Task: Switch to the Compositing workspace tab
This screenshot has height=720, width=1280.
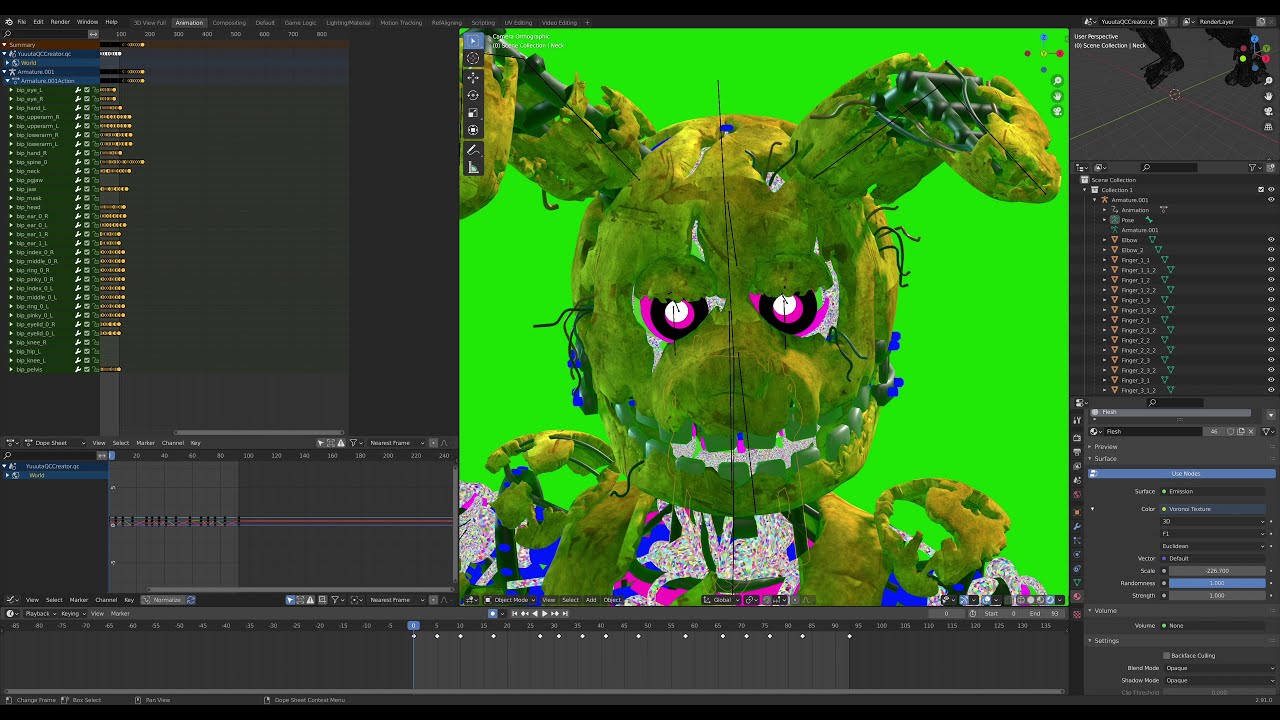Action: pyautogui.click(x=229, y=22)
